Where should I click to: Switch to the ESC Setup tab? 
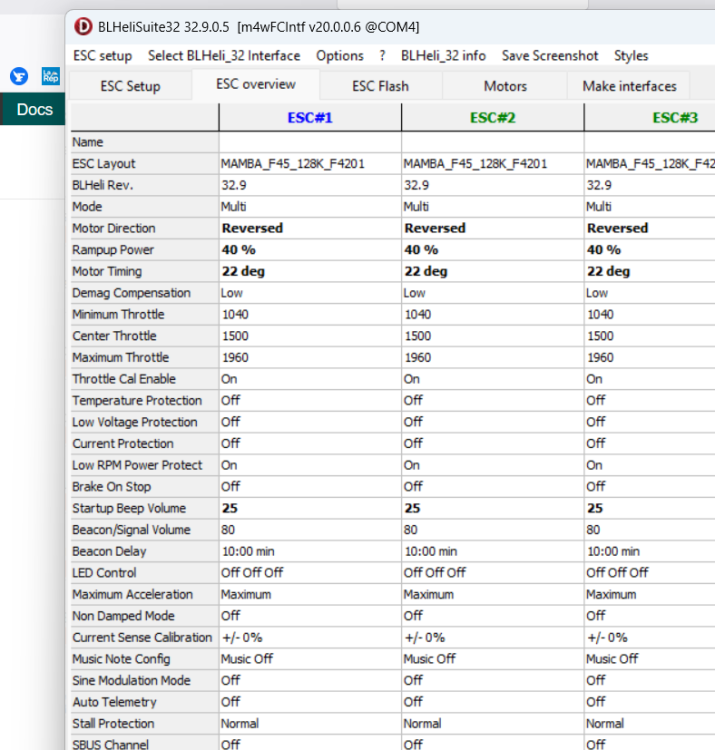130,86
